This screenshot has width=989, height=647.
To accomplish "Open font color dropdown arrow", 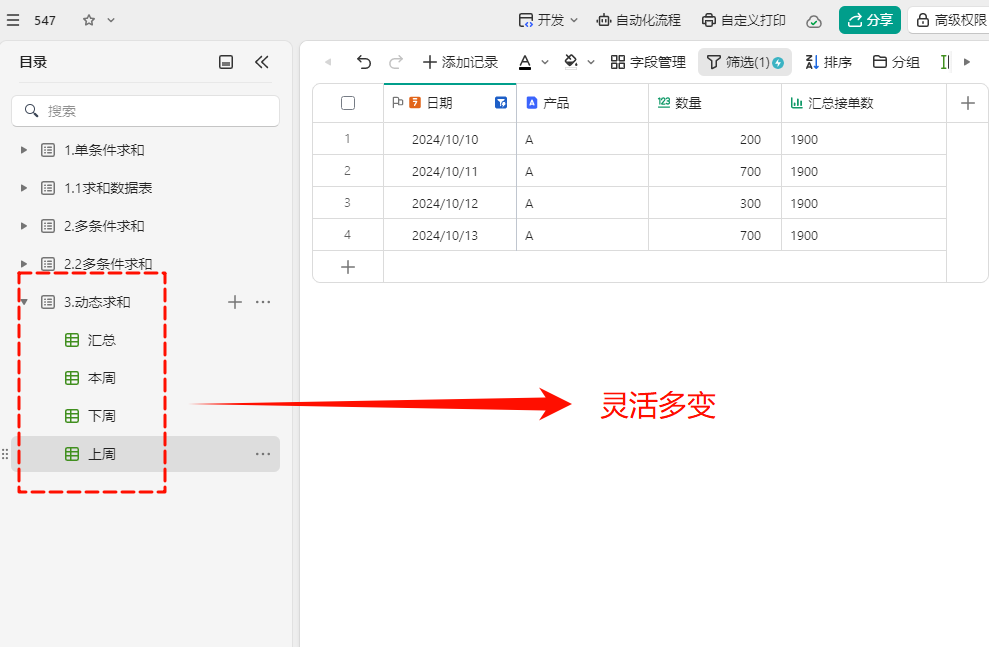I will [545, 62].
